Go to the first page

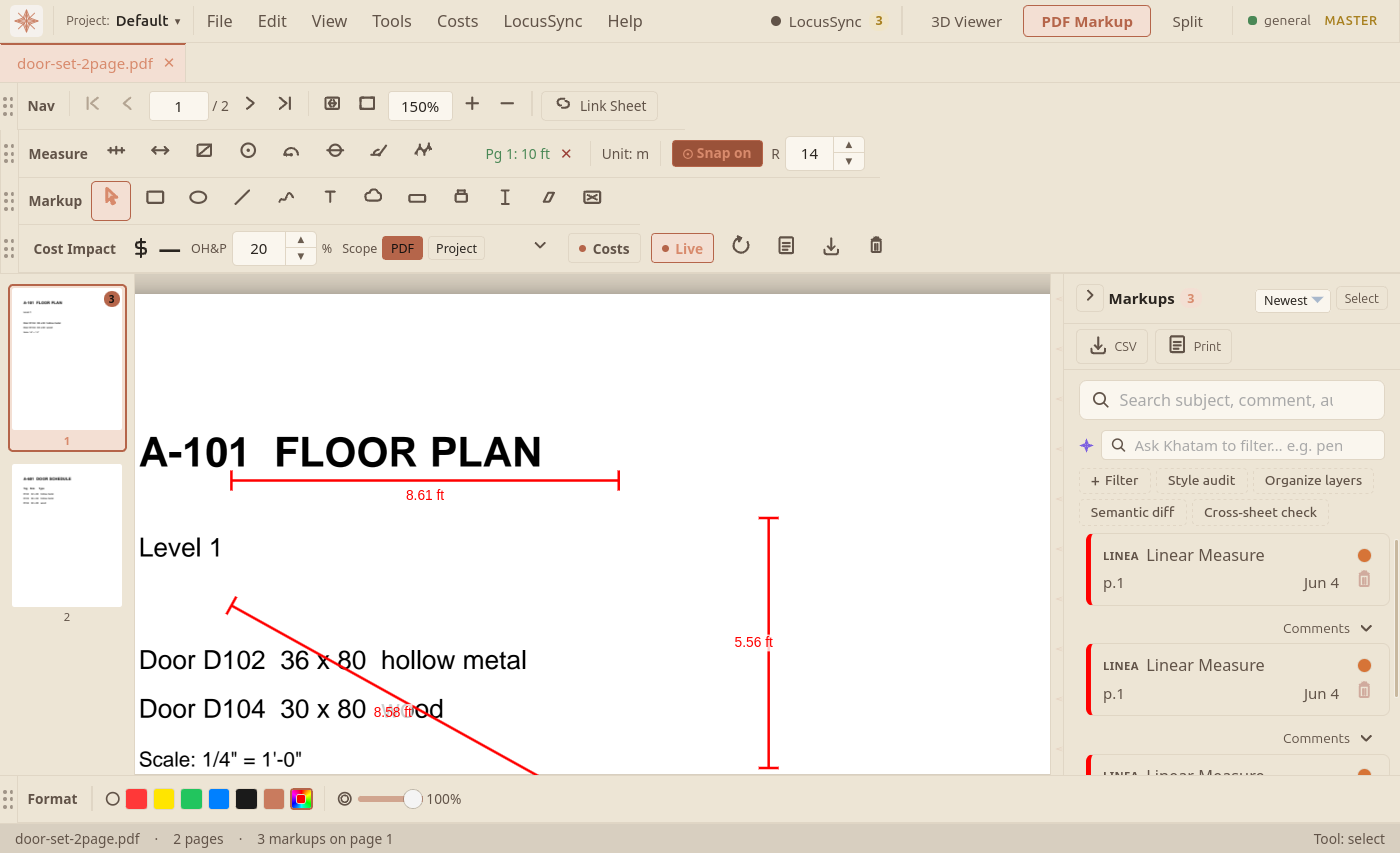pos(93,104)
